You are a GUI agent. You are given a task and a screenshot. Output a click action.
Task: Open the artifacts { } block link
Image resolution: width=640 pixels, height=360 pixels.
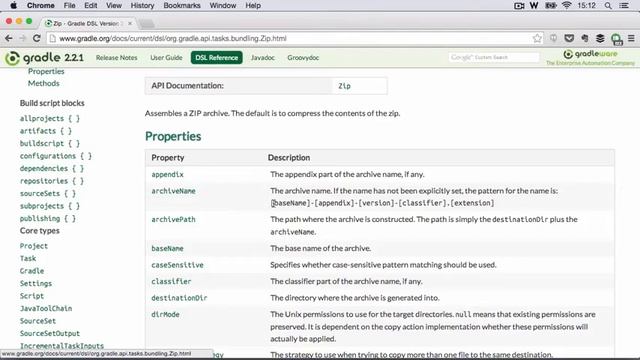pyautogui.click(x=46, y=131)
